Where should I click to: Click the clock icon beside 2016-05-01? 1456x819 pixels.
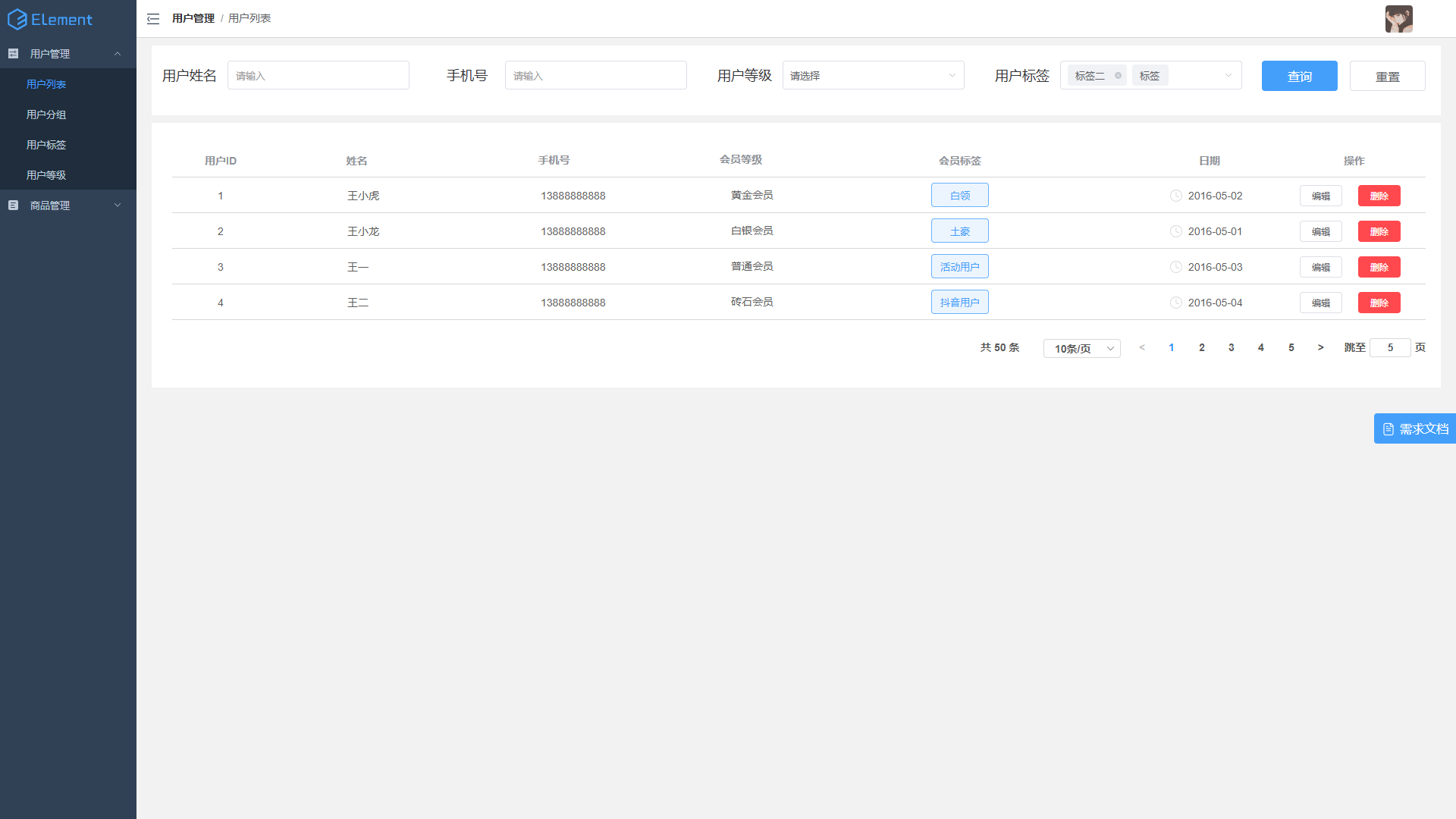click(1176, 231)
